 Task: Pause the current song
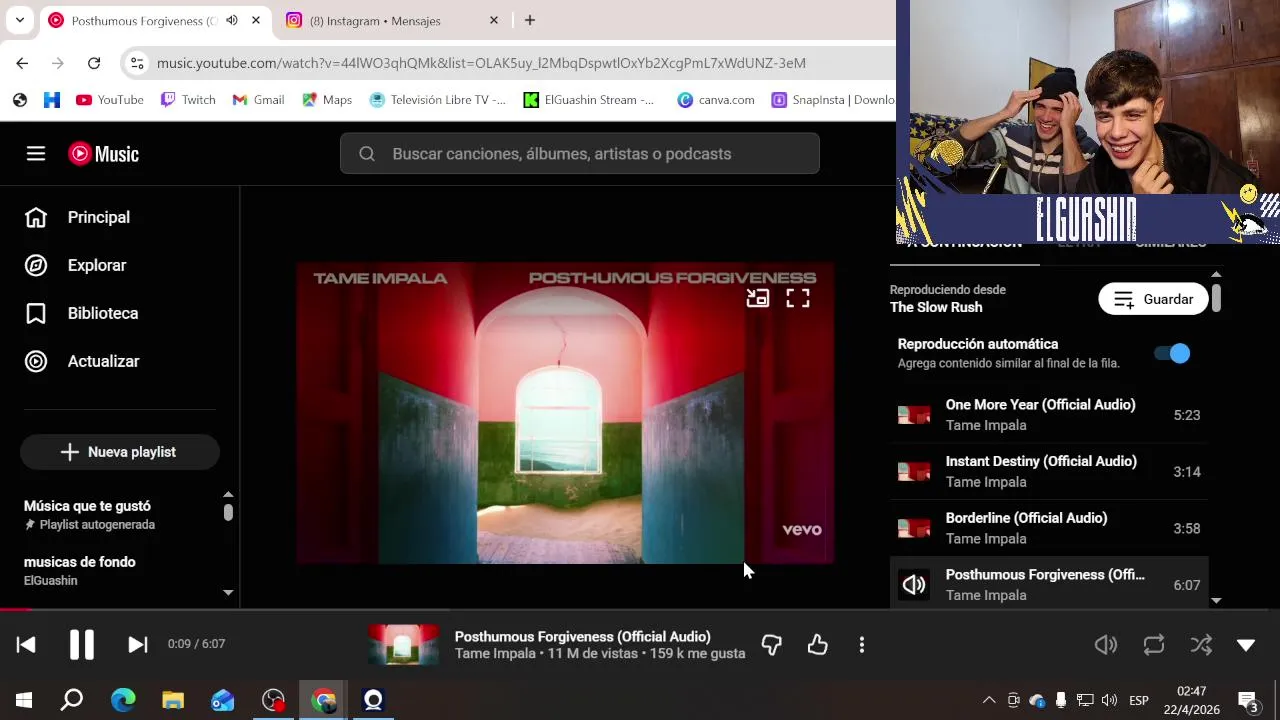point(82,645)
